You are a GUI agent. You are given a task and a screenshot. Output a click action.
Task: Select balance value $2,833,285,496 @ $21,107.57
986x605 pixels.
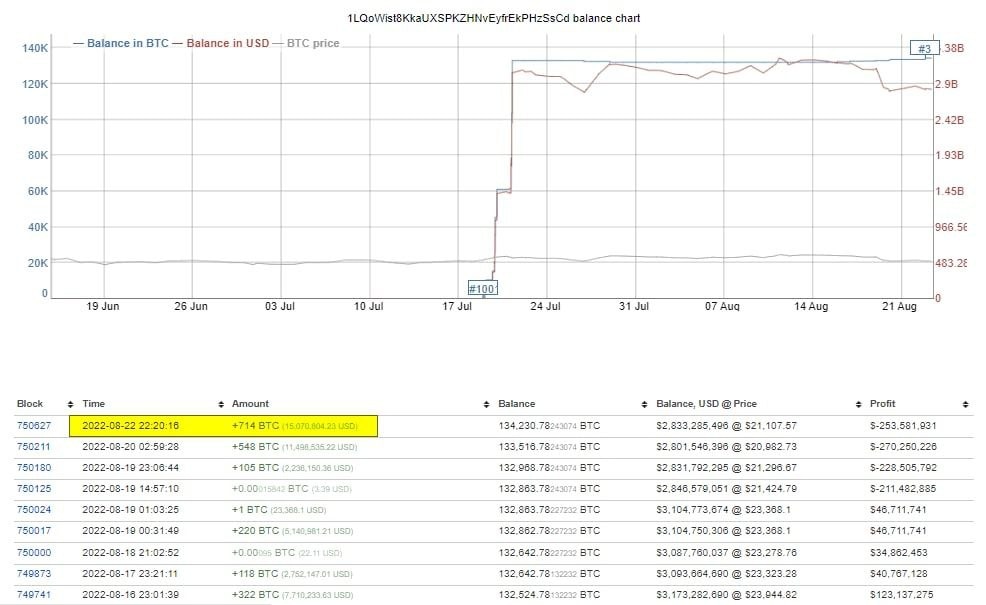(x=726, y=426)
